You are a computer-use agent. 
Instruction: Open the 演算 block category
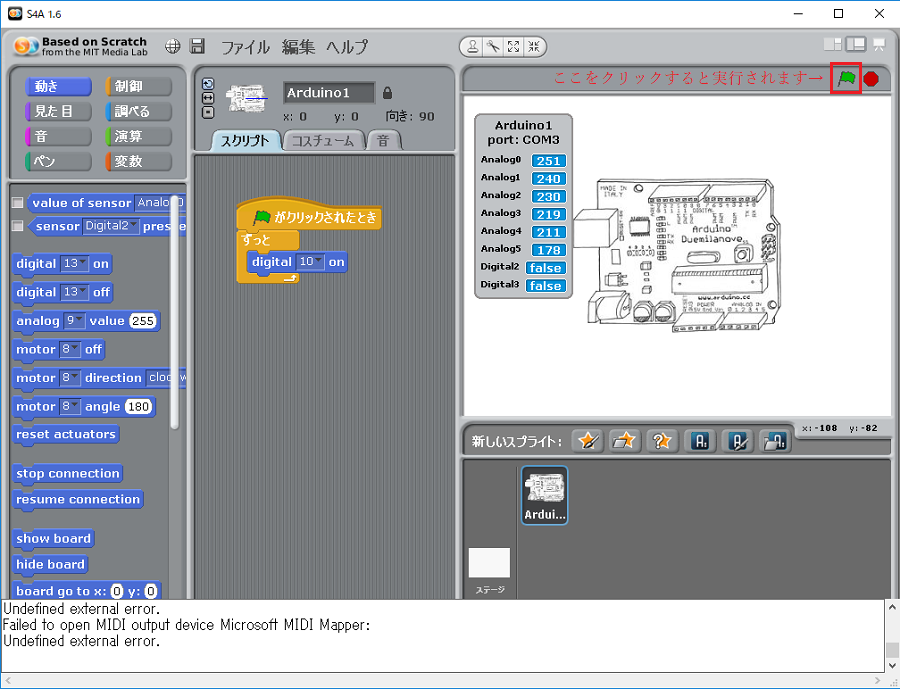tap(138, 136)
